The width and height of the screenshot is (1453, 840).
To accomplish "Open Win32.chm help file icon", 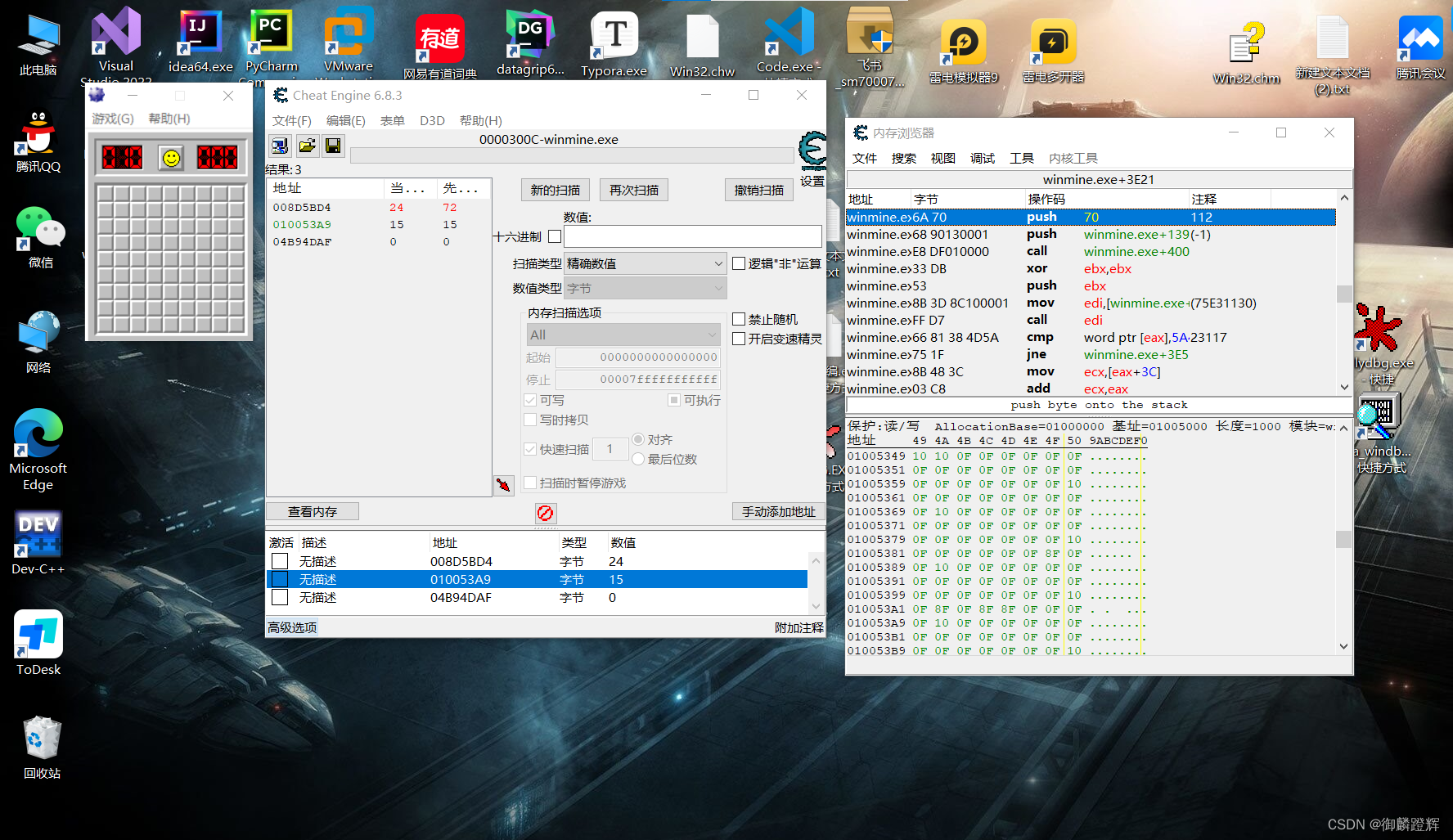I will click(1246, 52).
